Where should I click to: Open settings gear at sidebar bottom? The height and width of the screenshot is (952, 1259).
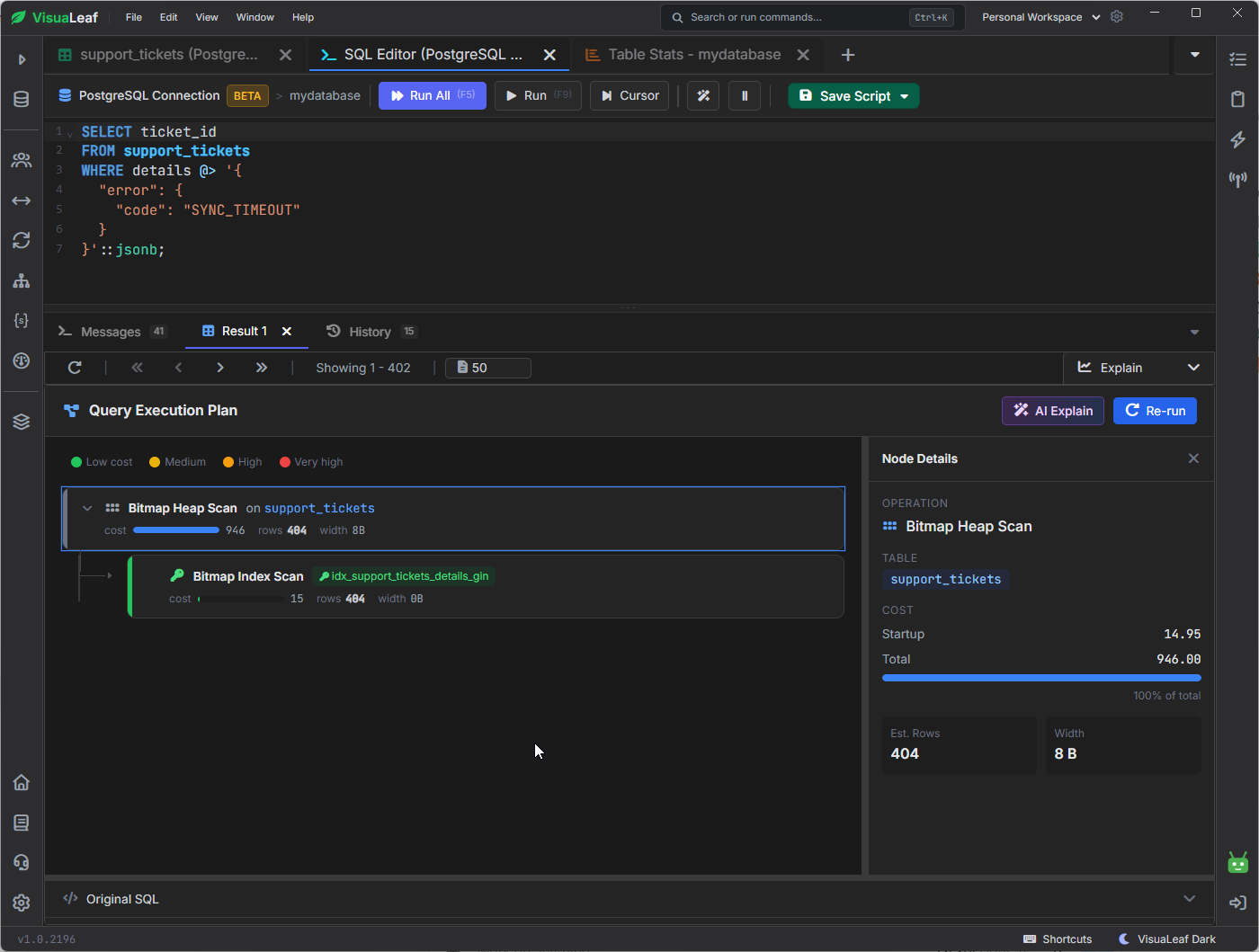[x=22, y=903]
